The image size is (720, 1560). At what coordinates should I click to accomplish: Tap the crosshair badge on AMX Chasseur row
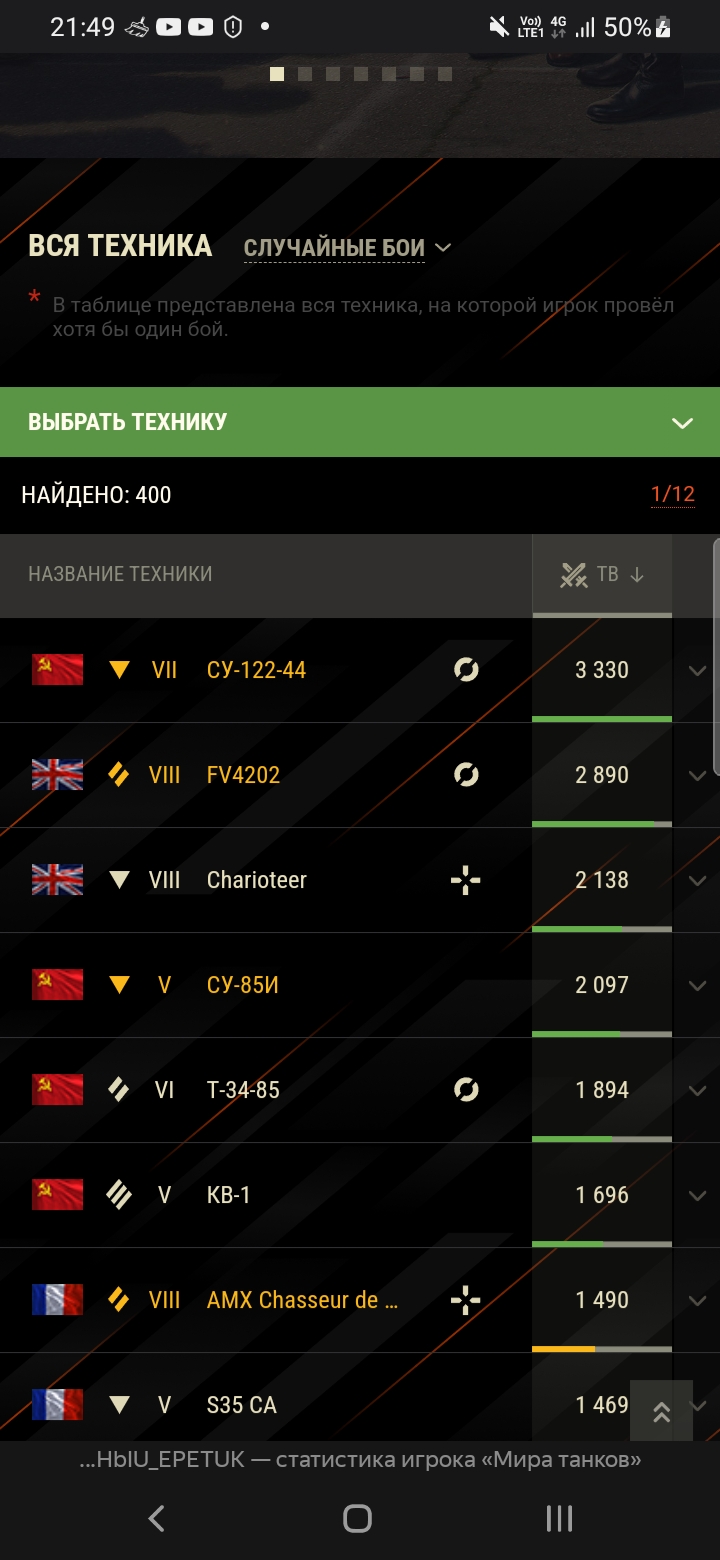(466, 1300)
